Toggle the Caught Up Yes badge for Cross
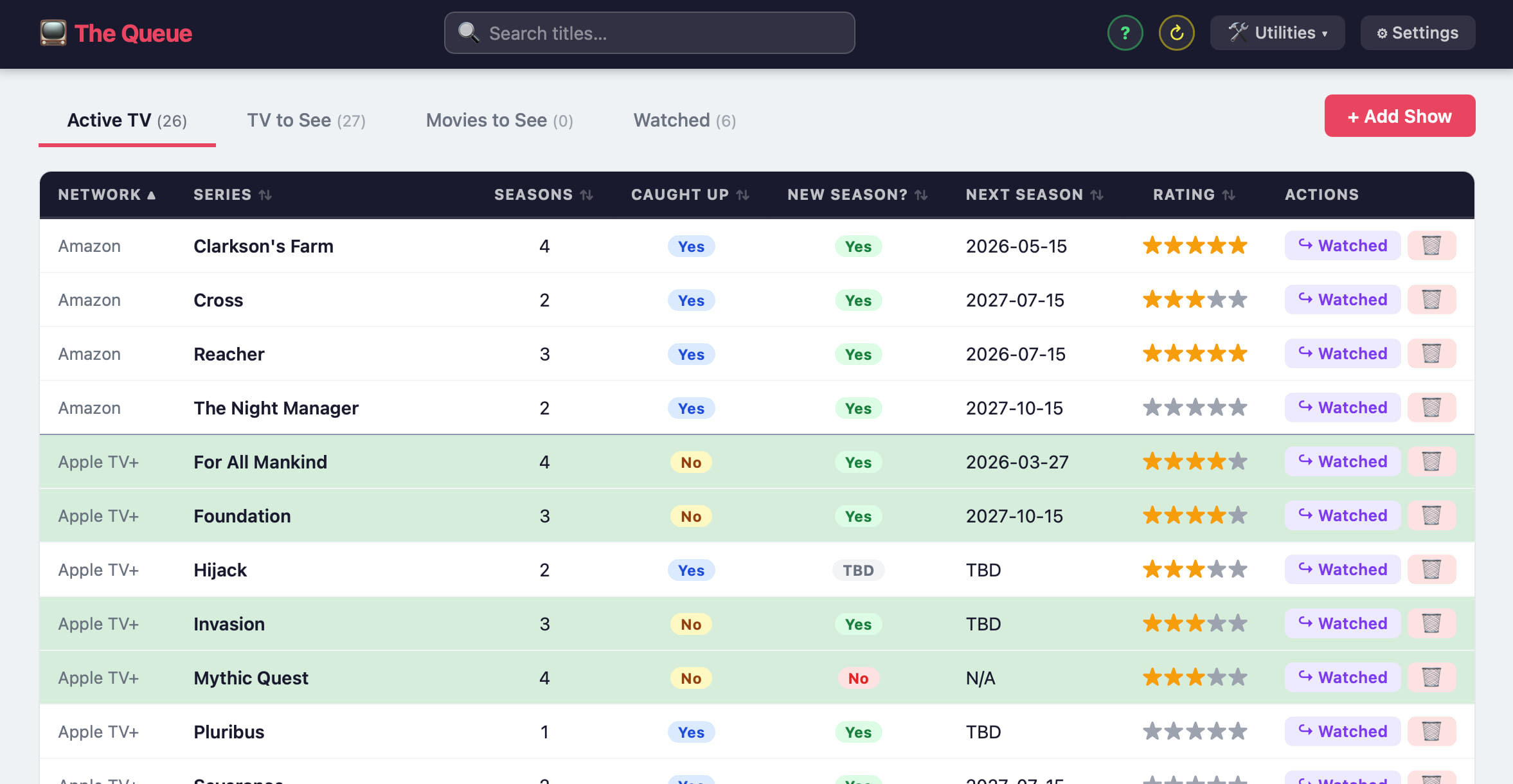Image resolution: width=1513 pixels, height=784 pixels. (691, 300)
